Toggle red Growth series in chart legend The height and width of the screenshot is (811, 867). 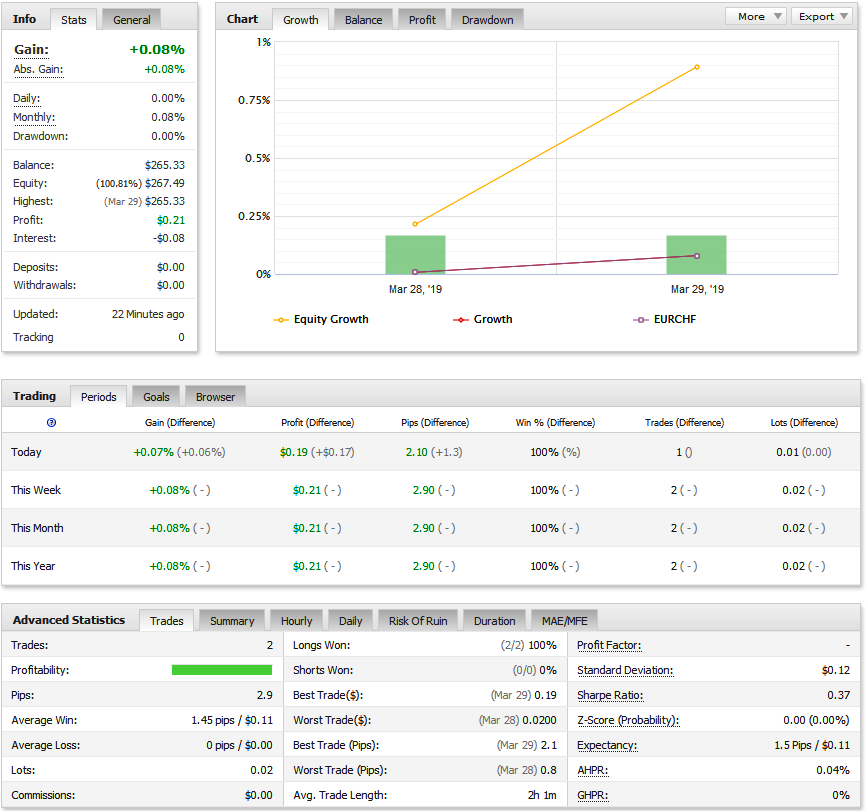click(x=483, y=320)
